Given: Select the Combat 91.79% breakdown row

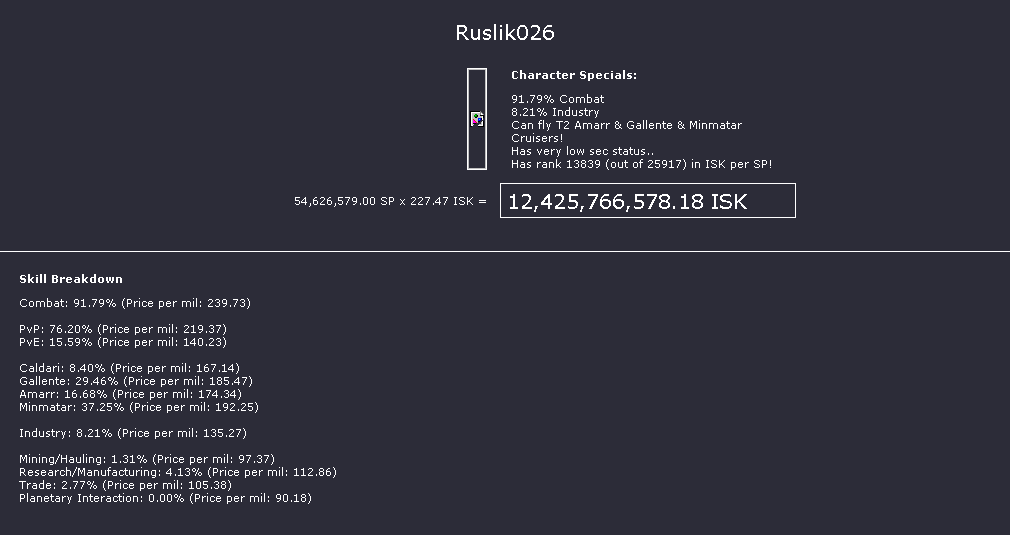Looking at the screenshot, I should click(x=135, y=303).
